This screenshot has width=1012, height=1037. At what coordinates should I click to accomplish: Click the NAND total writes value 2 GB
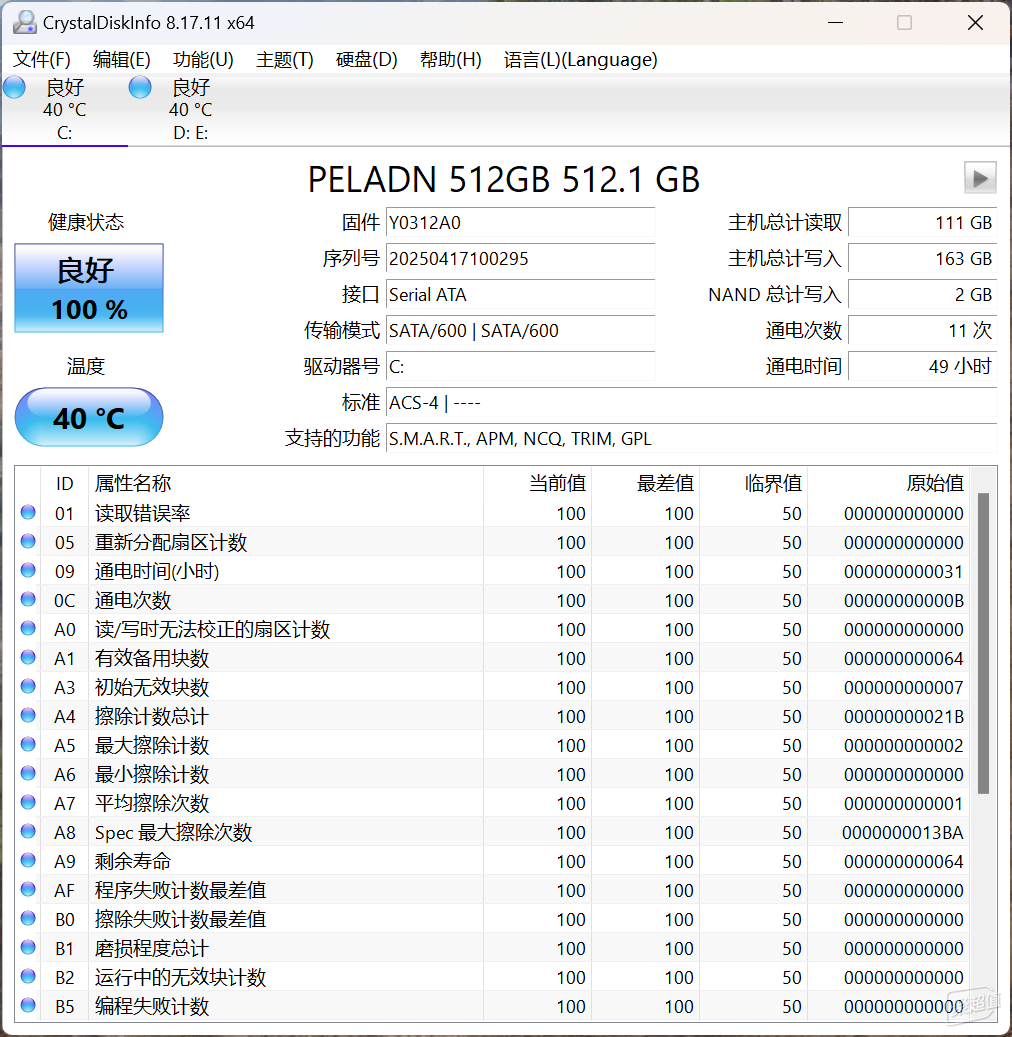(x=922, y=294)
